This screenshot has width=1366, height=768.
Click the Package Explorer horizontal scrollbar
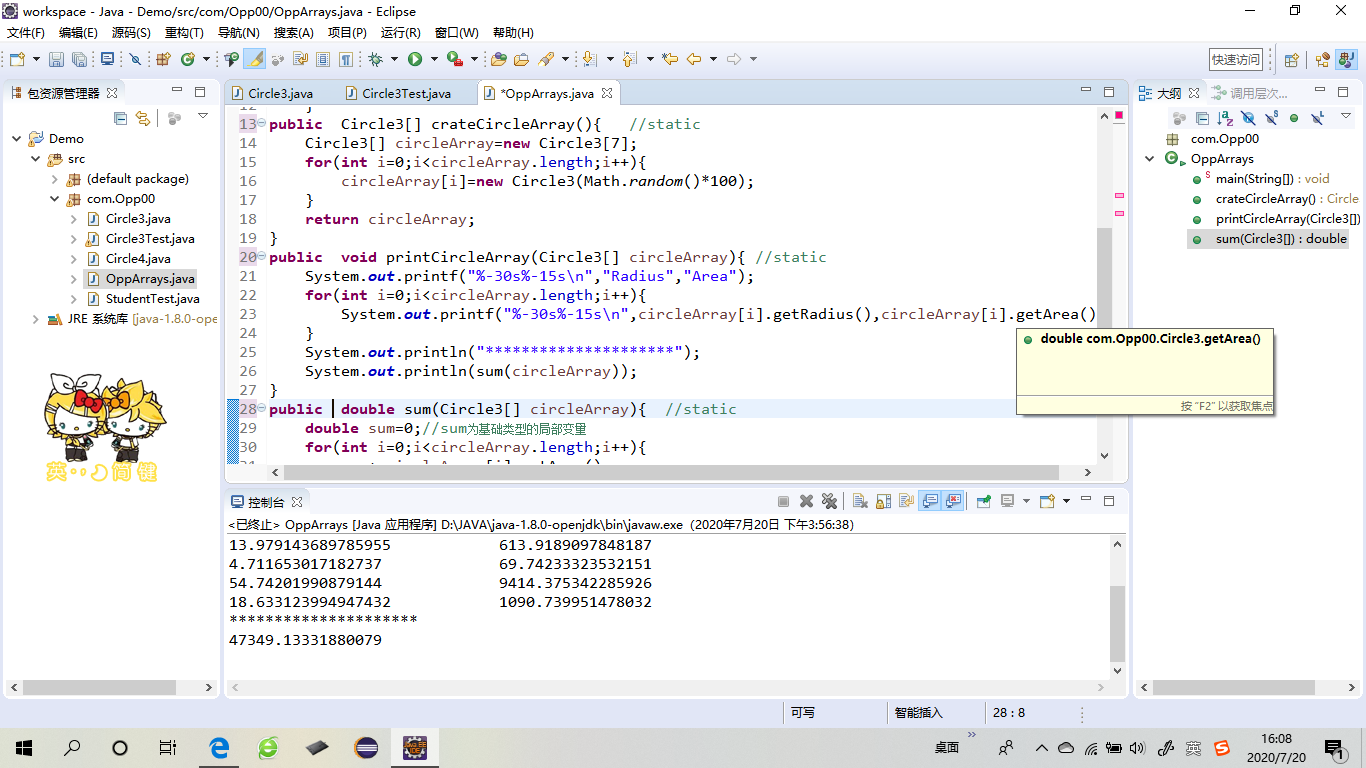(110, 688)
